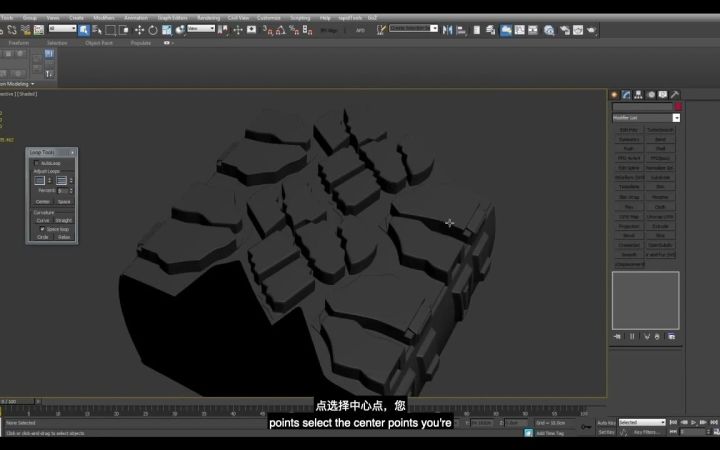This screenshot has width=720, height=450.
Task: Click the Use Pivot Point Center icon
Action: (x=223, y=30)
